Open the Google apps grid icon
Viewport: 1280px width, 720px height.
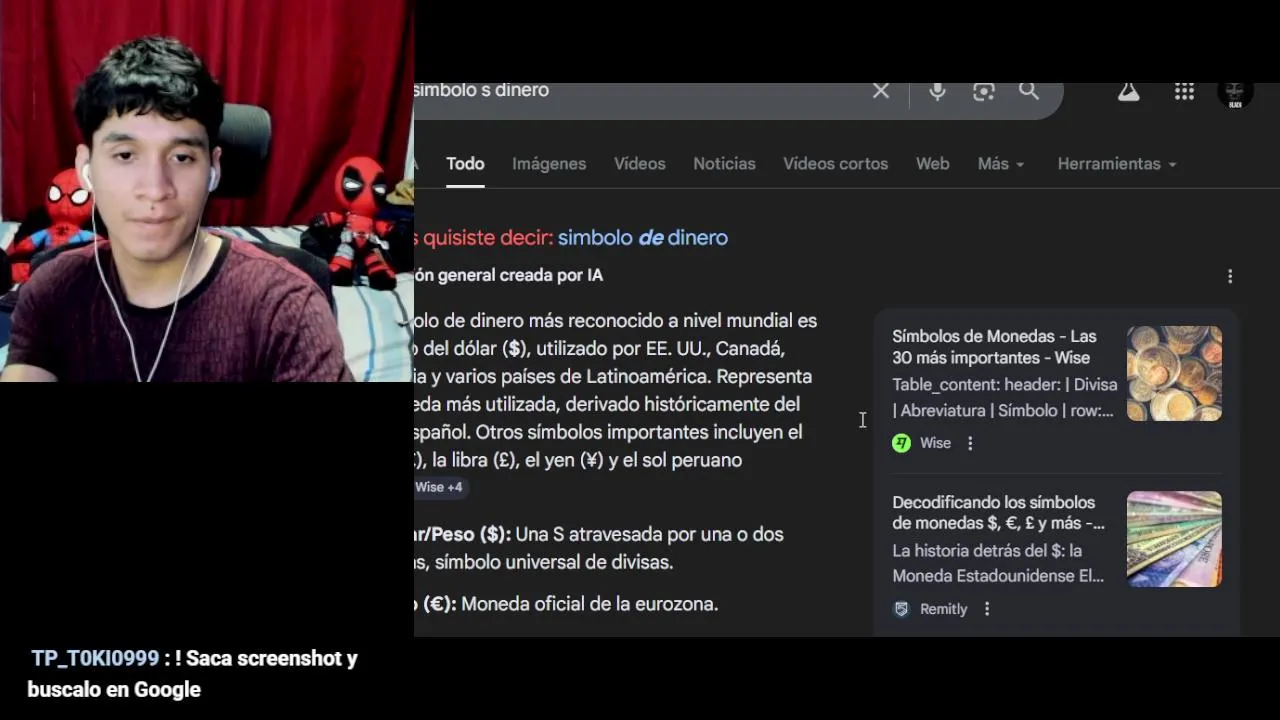click(1184, 91)
